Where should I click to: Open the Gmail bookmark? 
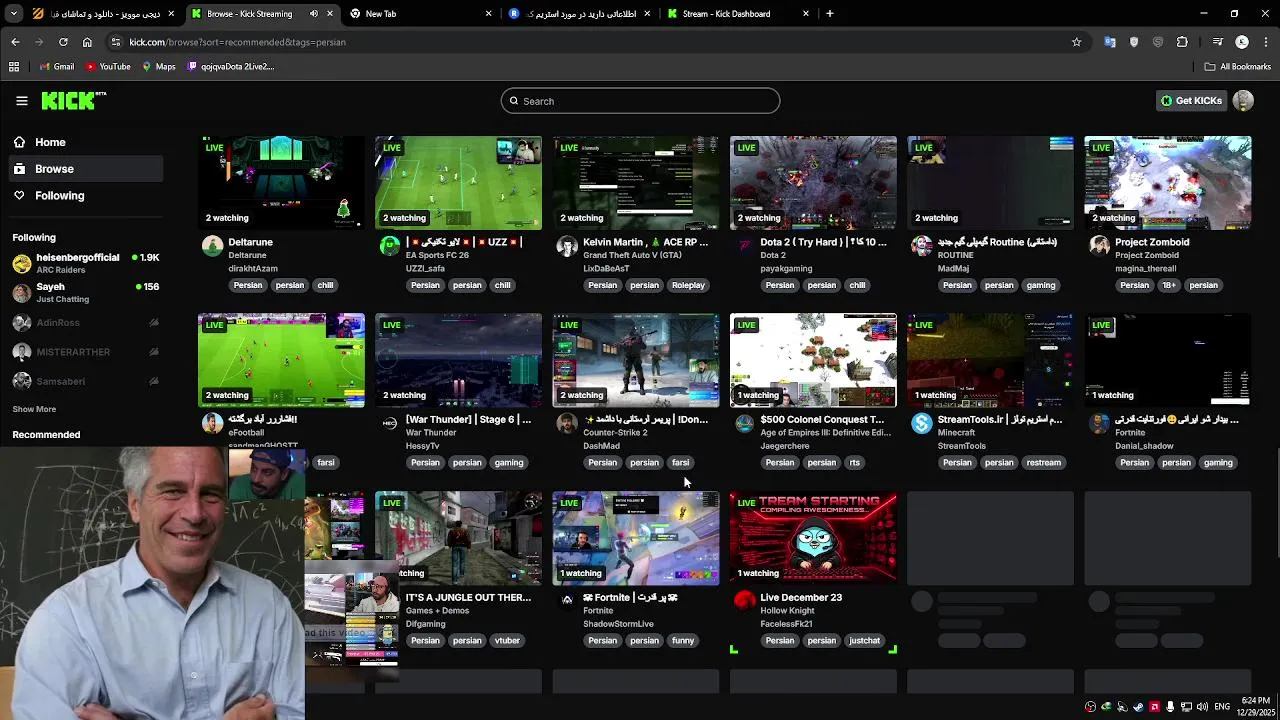57,67
